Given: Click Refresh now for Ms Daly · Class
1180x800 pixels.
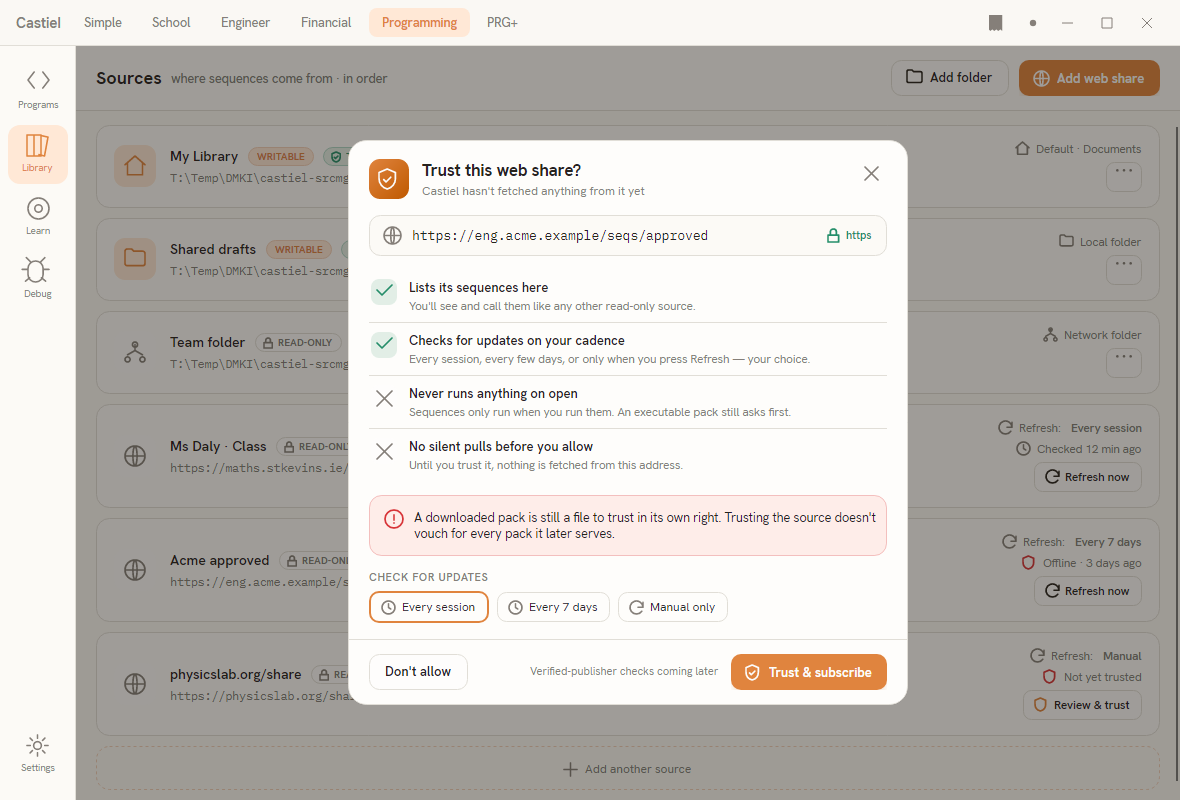Looking at the screenshot, I should pyautogui.click(x=1087, y=477).
